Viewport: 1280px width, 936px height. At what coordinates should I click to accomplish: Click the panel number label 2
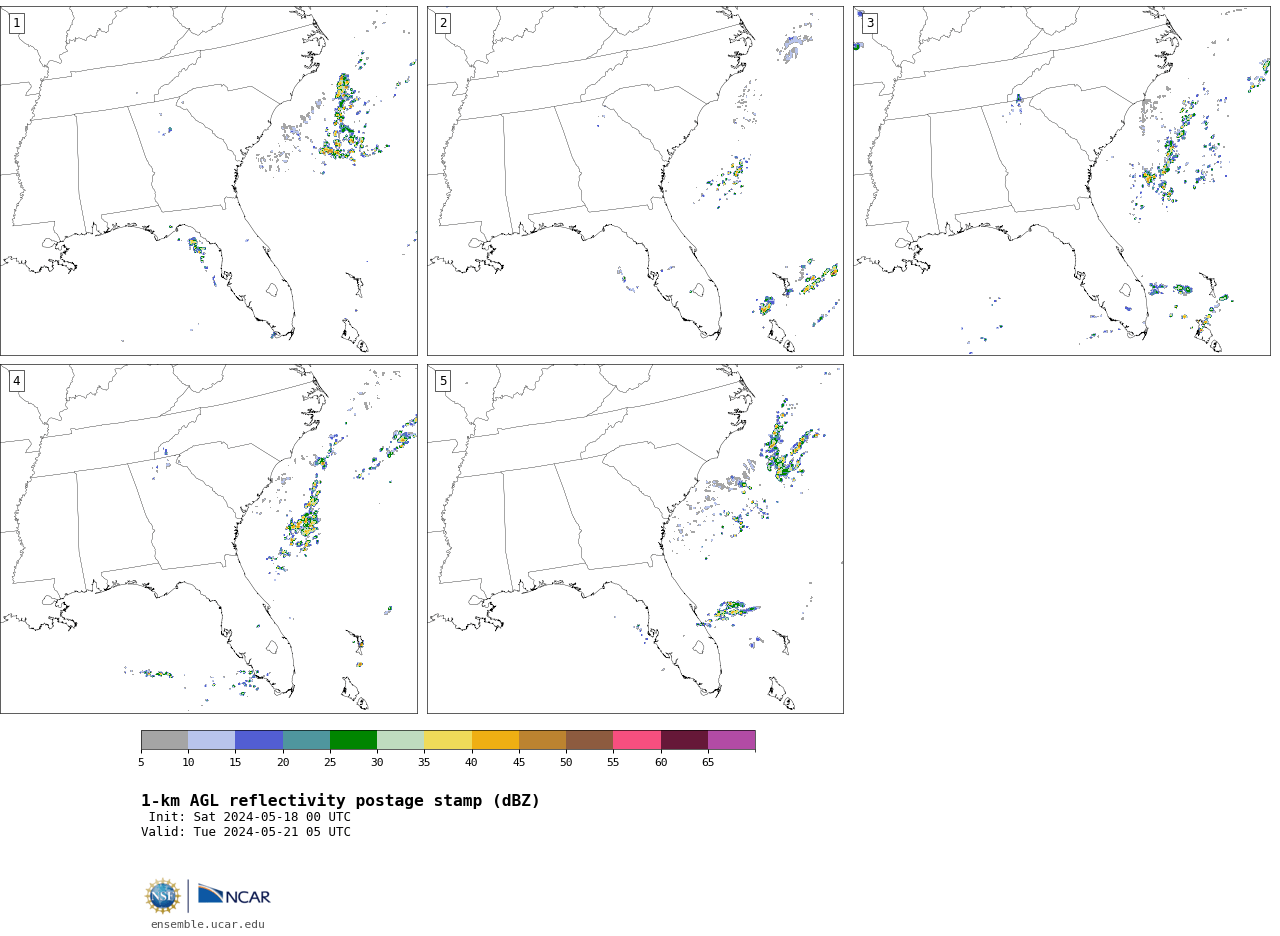click(443, 23)
